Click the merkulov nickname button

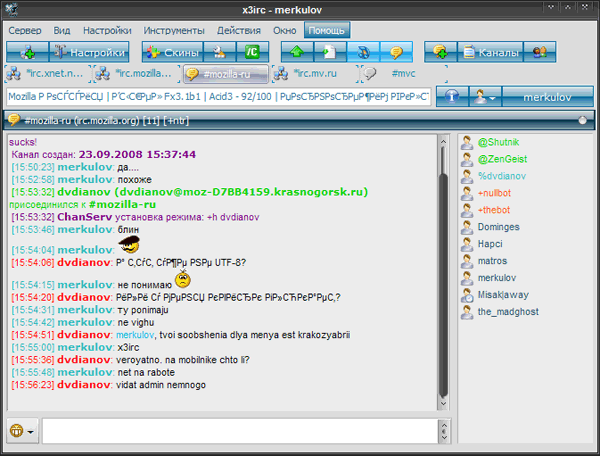click(548, 96)
